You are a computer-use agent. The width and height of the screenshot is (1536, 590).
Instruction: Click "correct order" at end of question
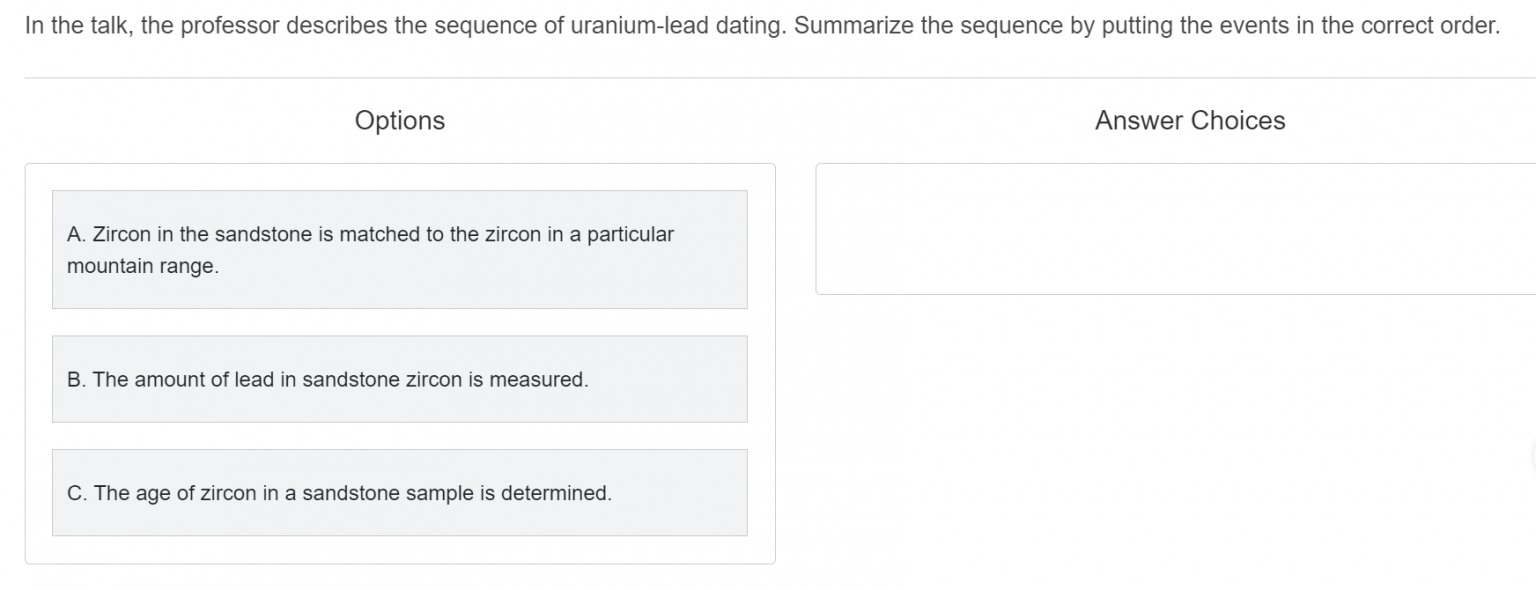coord(1430,26)
